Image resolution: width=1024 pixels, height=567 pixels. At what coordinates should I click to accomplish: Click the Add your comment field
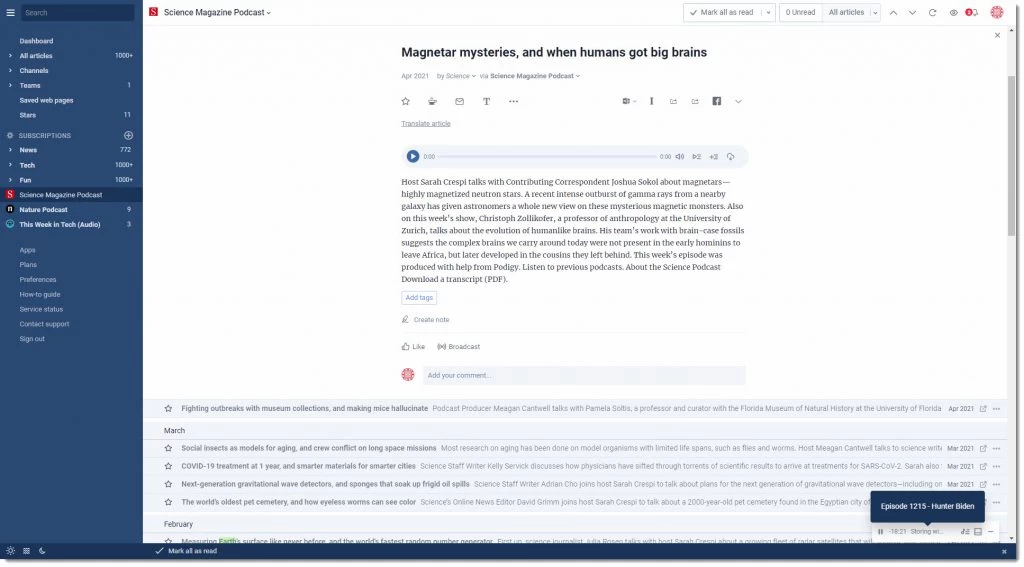point(584,376)
